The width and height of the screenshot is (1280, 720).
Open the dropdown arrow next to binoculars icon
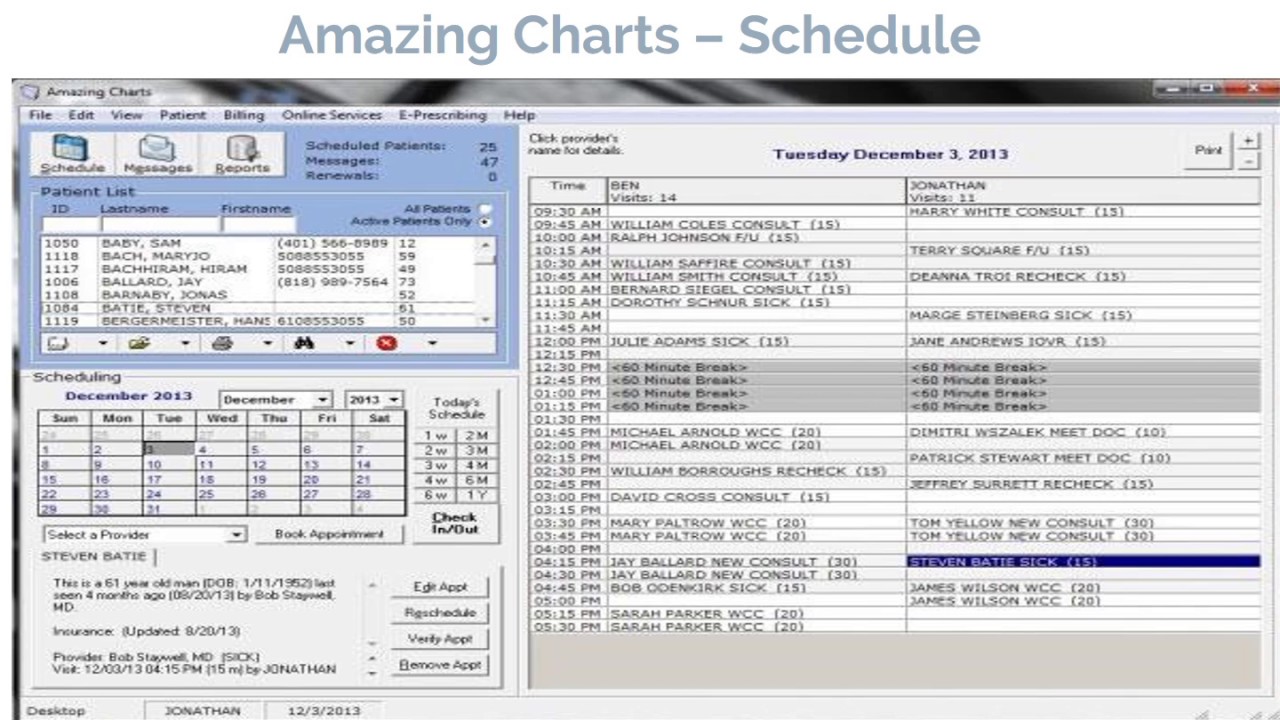[x=349, y=343]
